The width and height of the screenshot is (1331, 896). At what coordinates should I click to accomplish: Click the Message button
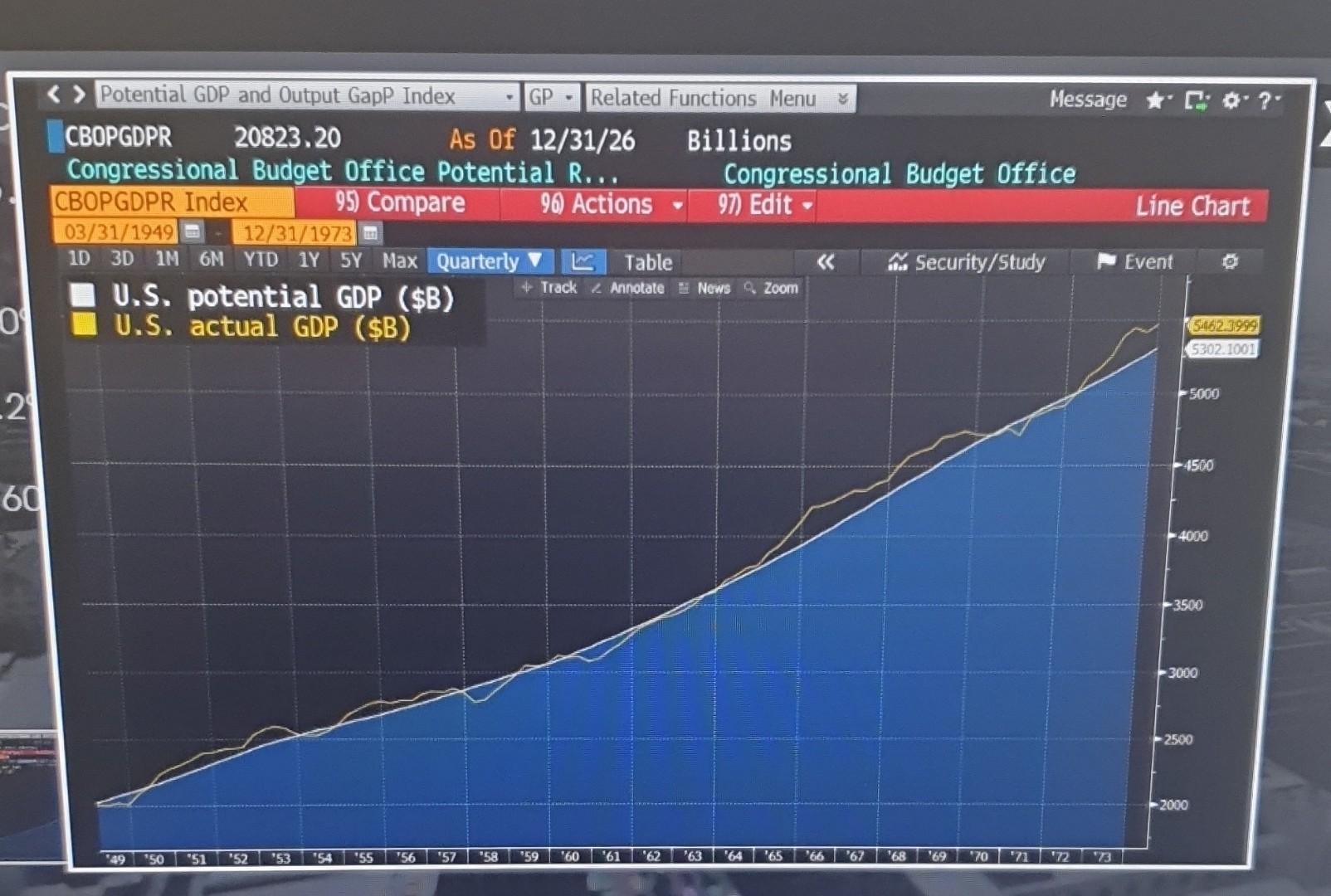(1088, 100)
